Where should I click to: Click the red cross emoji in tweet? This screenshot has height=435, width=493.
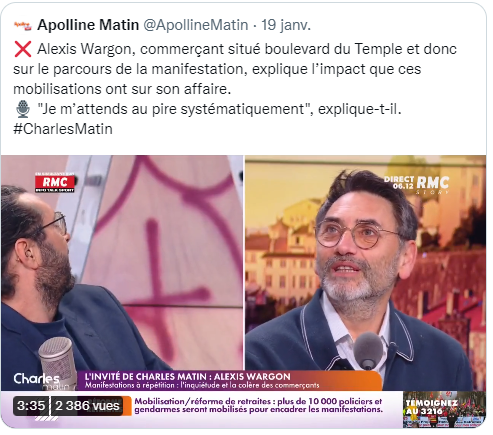(x=23, y=49)
